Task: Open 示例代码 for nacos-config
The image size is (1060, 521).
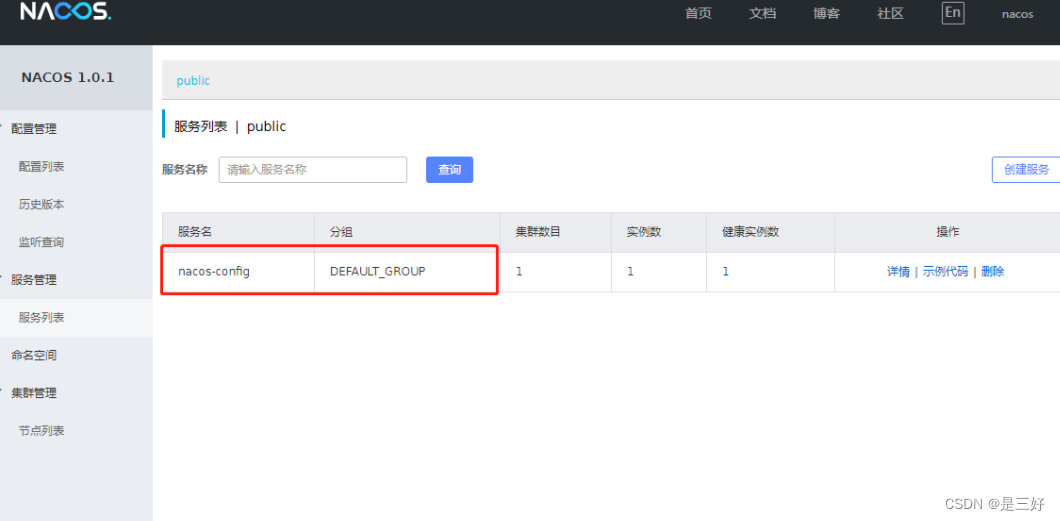Action: [x=946, y=272]
